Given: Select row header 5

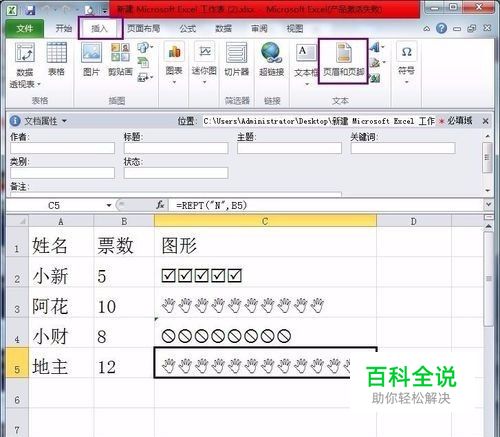Looking at the screenshot, I should click(17, 363).
